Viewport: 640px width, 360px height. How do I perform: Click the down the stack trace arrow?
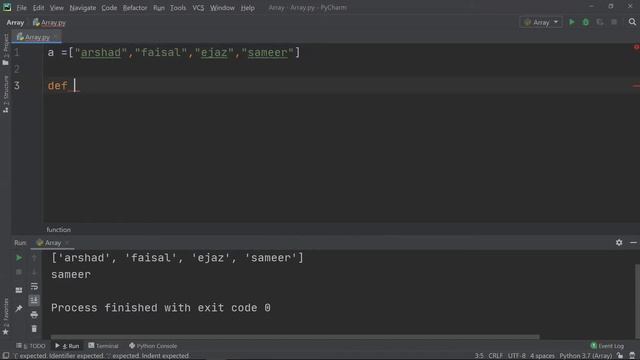[x=34, y=272]
